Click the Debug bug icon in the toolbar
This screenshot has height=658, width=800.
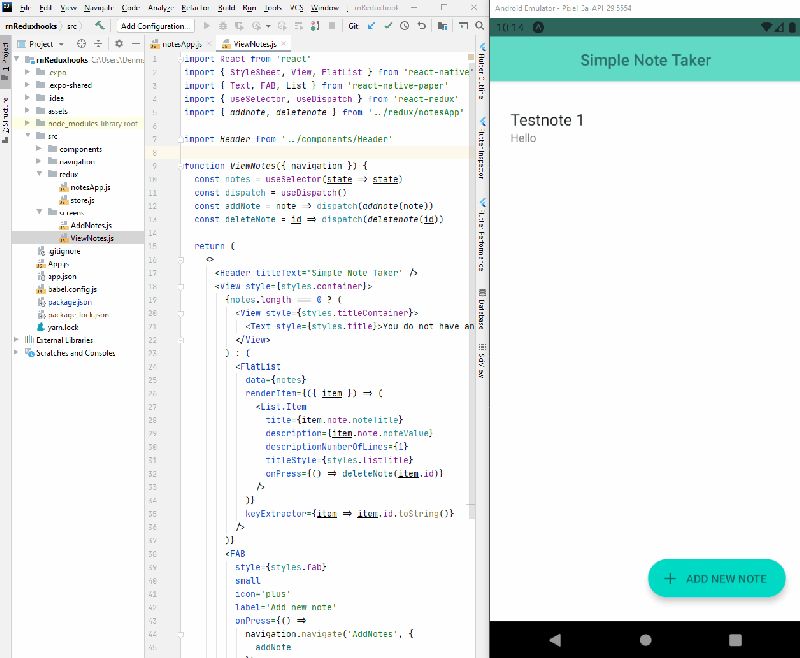click(x=225, y=24)
